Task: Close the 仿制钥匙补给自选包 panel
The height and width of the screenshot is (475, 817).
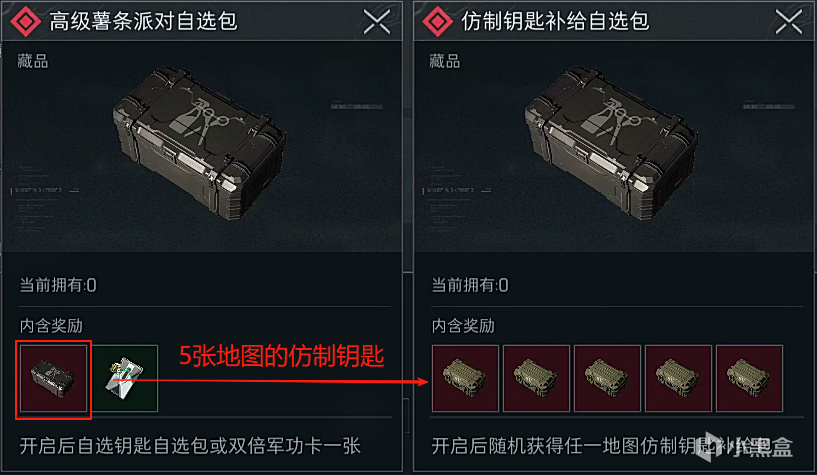Action: coord(789,22)
